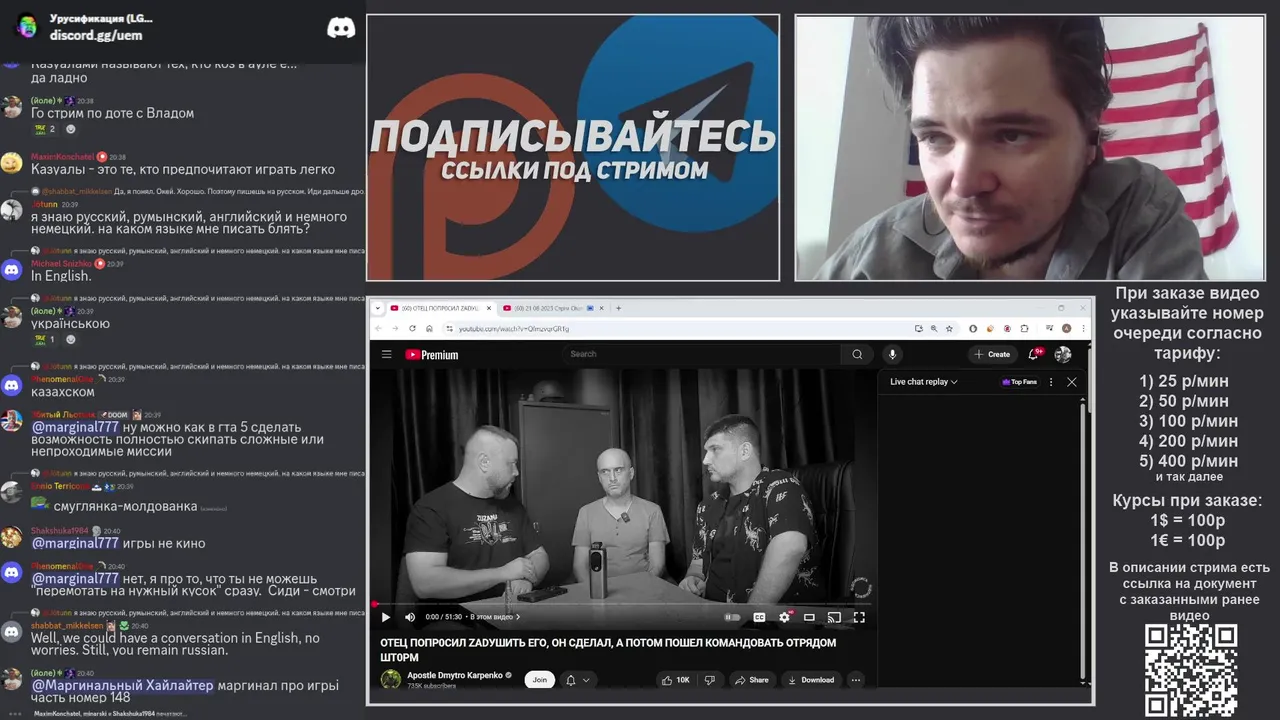The width and height of the screenshot is (1280, 720).
Task: Open YouTube notifications bell showing 9+
Action: click(1035, 354)
